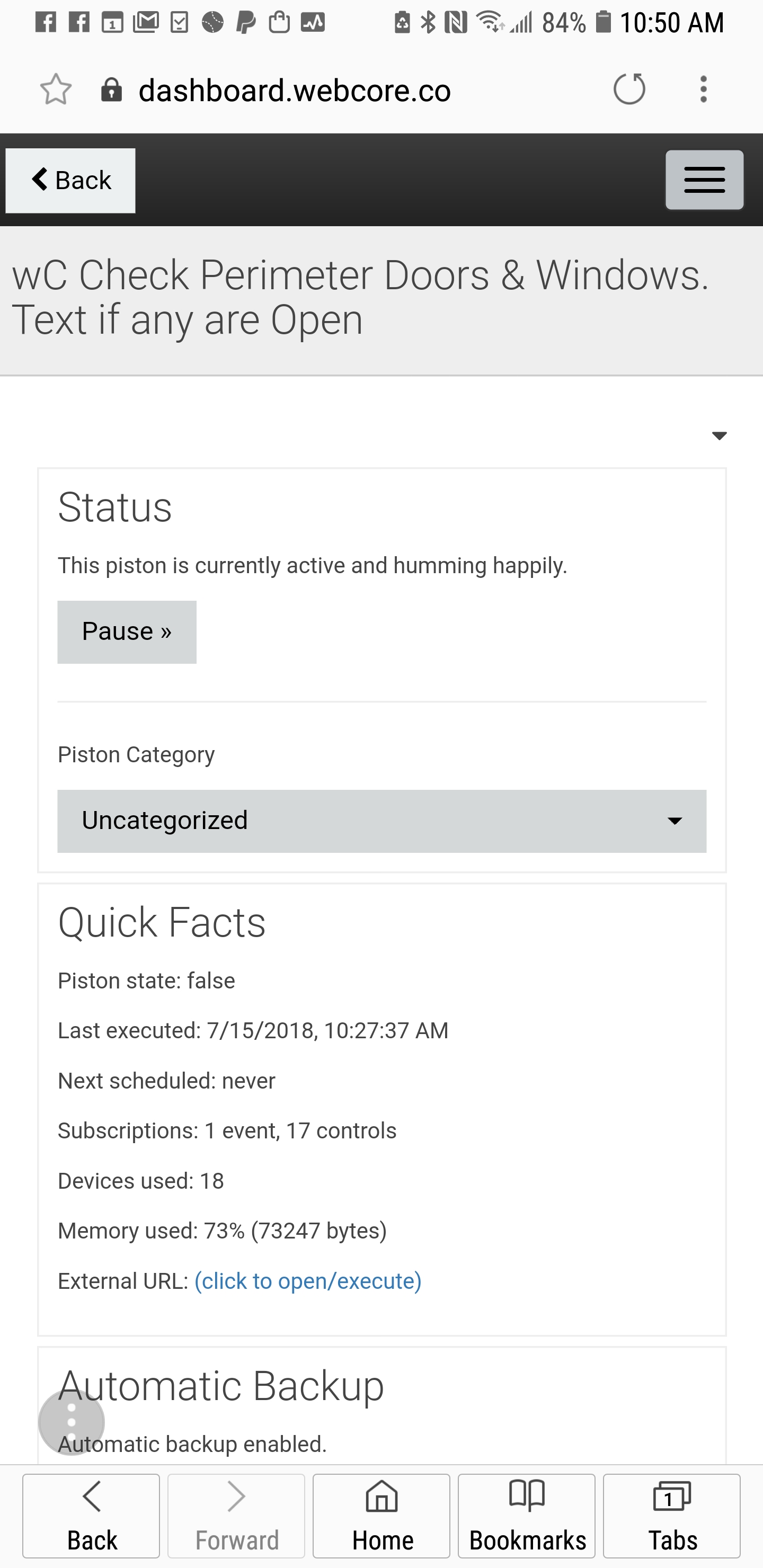The image size is (763, 1568).
Task: Tap the dashboard.webcore.co address field
Action: [295, 90]
